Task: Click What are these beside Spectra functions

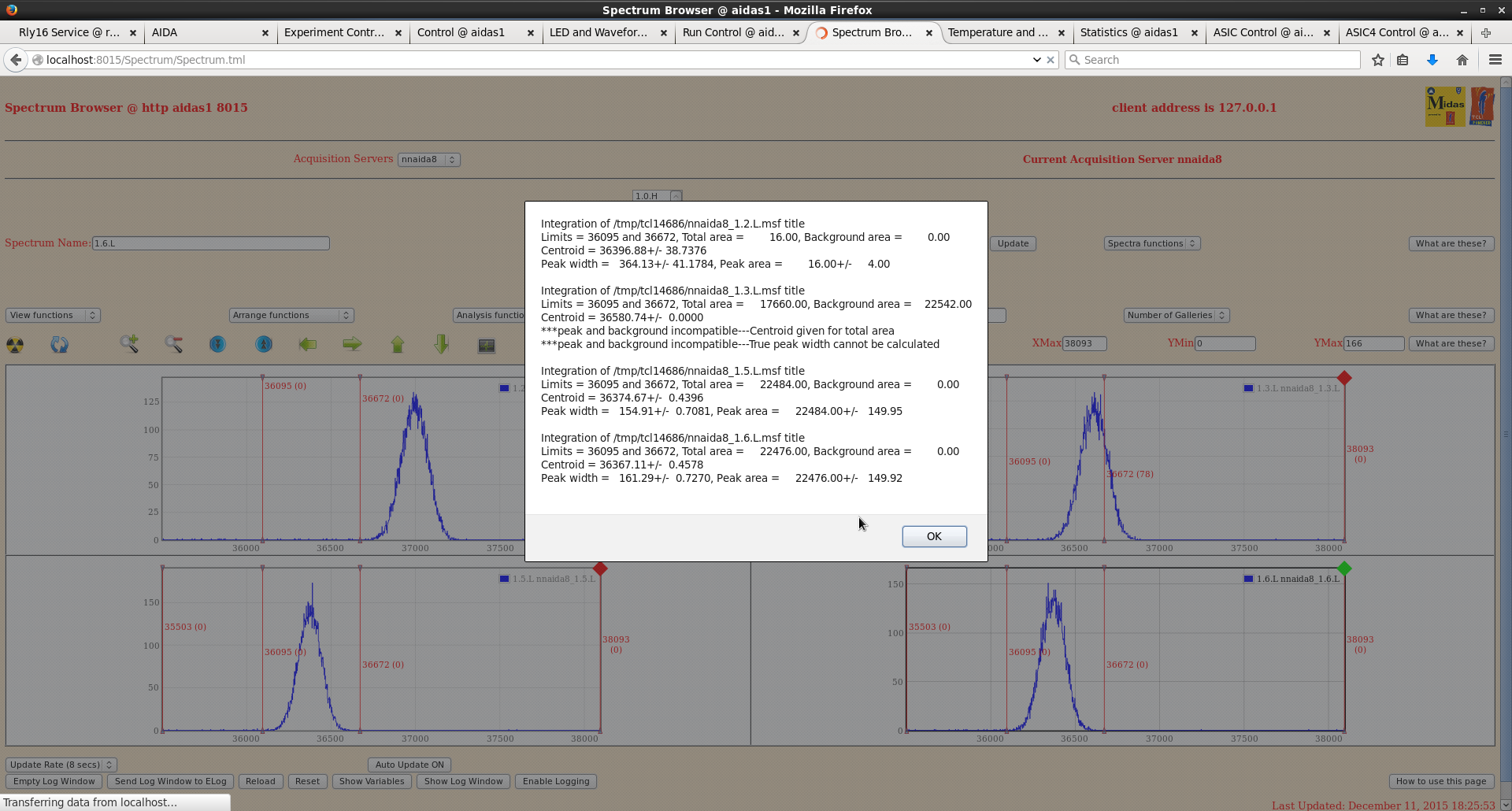Action: 1451,244
